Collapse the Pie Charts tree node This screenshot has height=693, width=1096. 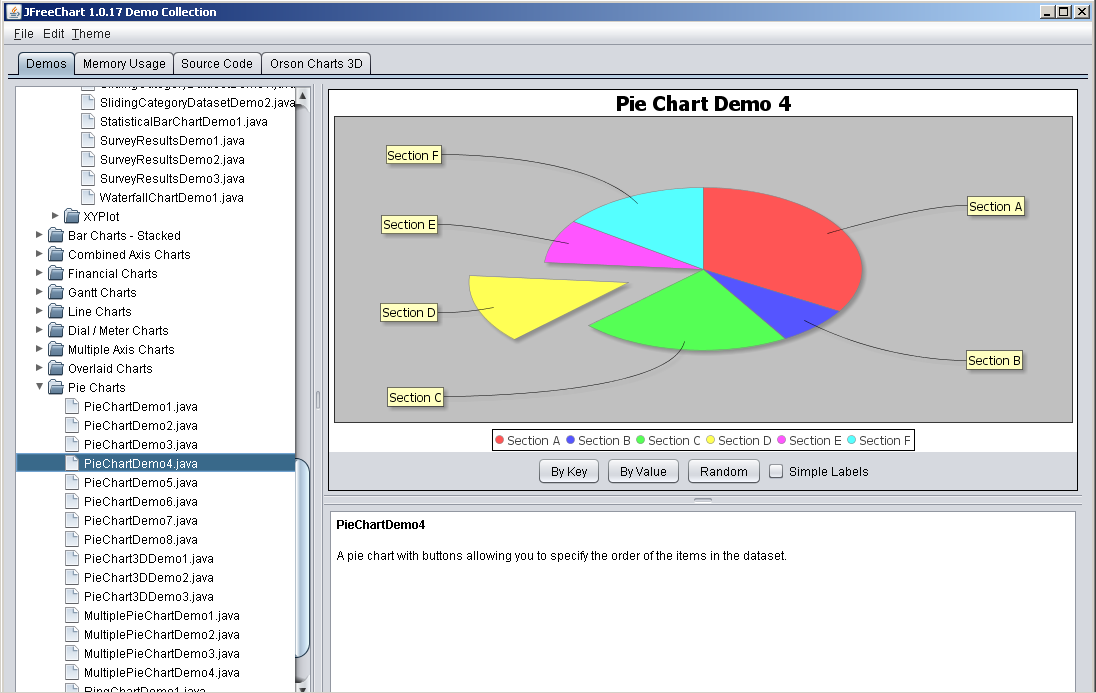[39, 387]
